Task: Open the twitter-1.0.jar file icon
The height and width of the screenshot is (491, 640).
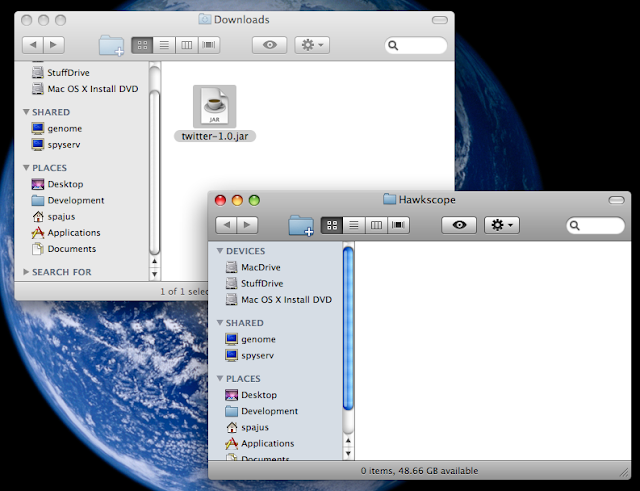Action: (214, 106)
